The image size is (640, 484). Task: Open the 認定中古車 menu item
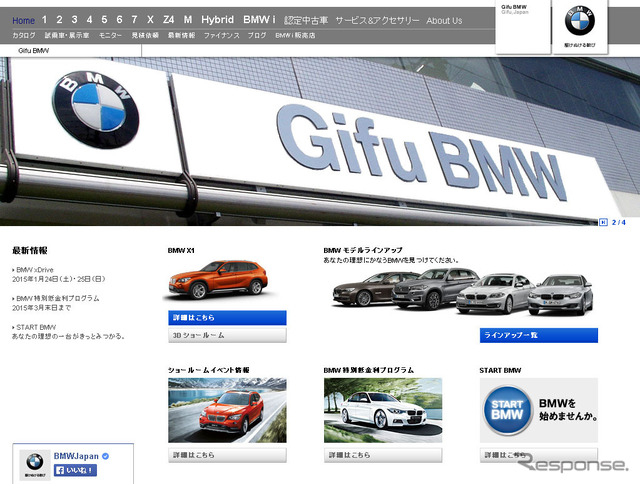[x=306, y=20]
